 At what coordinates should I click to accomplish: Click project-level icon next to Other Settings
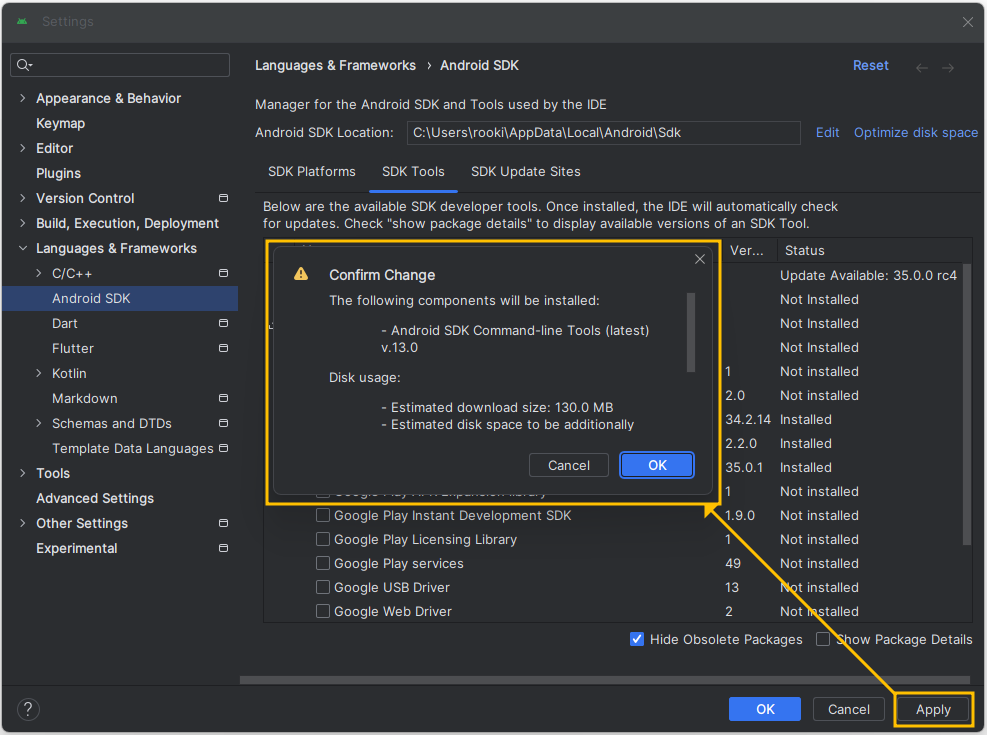(x=223, y=523)
